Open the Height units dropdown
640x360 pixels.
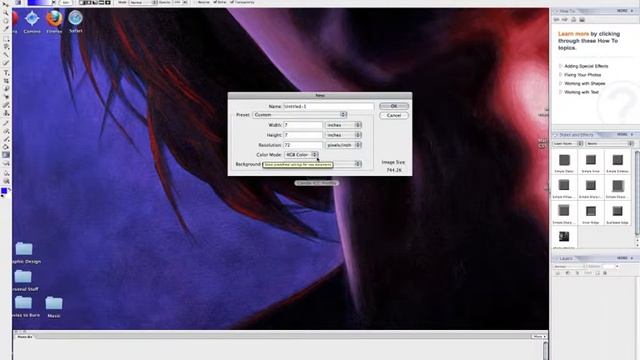click(343, 135)
